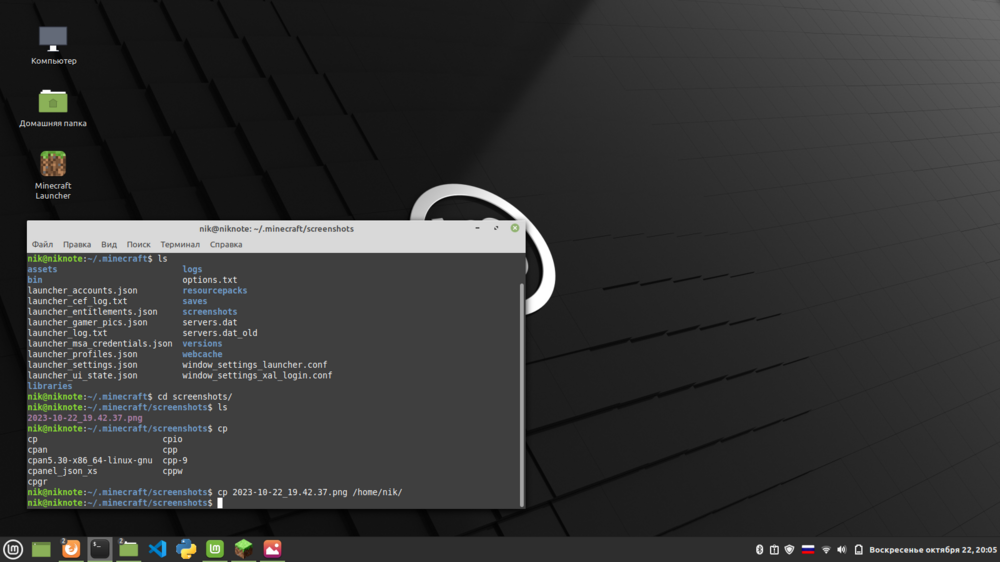Open the Поиск menu in terminal
The image size is (1000, 562).
pos(138,244)
